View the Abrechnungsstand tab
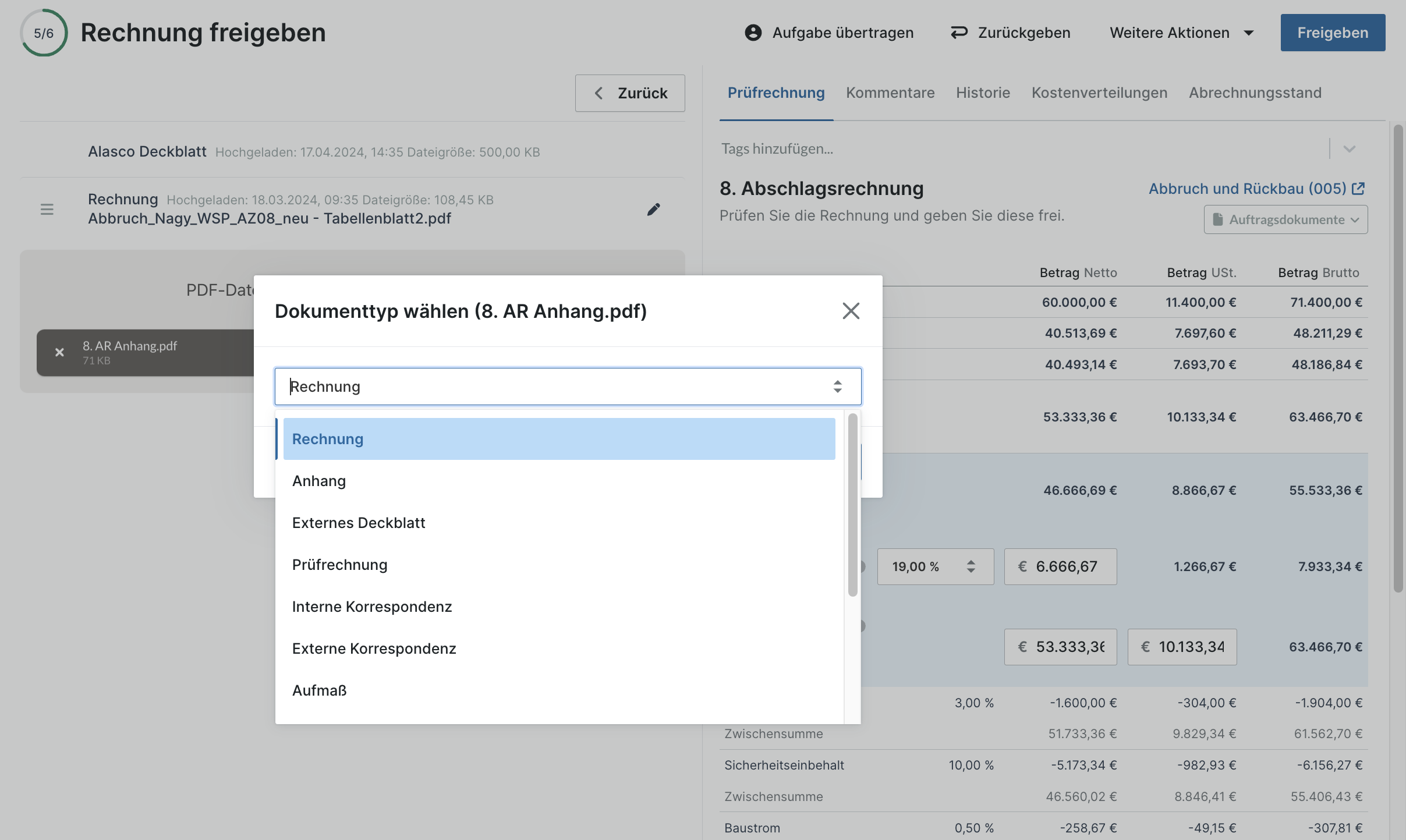The image size is (1406, 840). [1255, 93]
